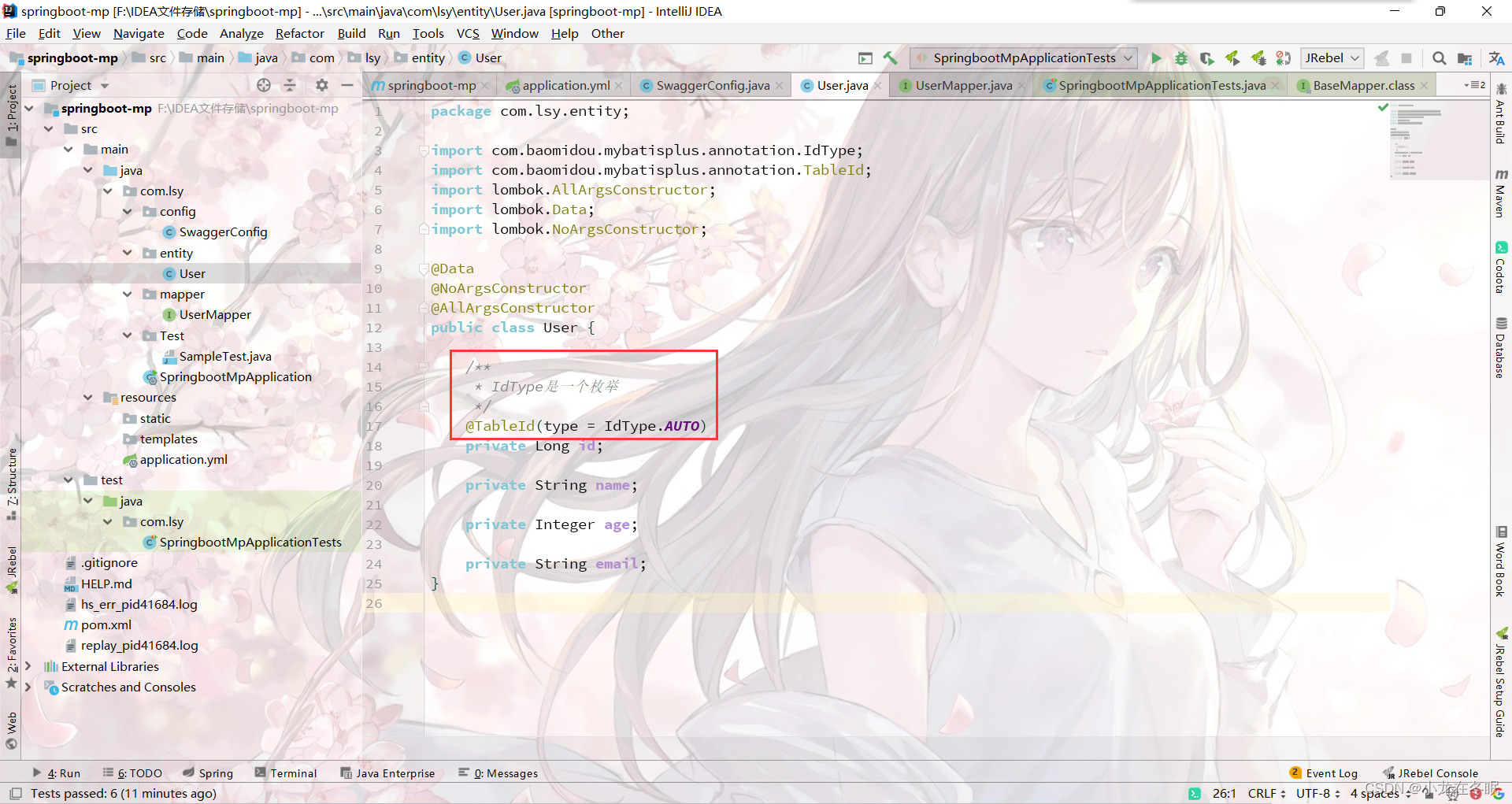Open Search Everywhere magnifier icon

tap(1440, 58)
